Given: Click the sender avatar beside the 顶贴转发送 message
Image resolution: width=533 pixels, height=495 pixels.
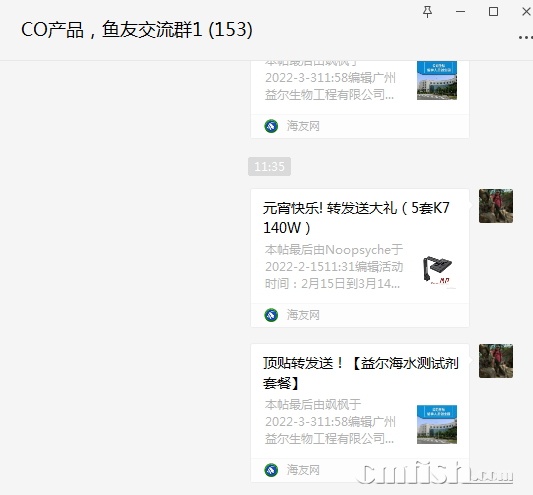Looking at the screenshot, I should (496, 361).
